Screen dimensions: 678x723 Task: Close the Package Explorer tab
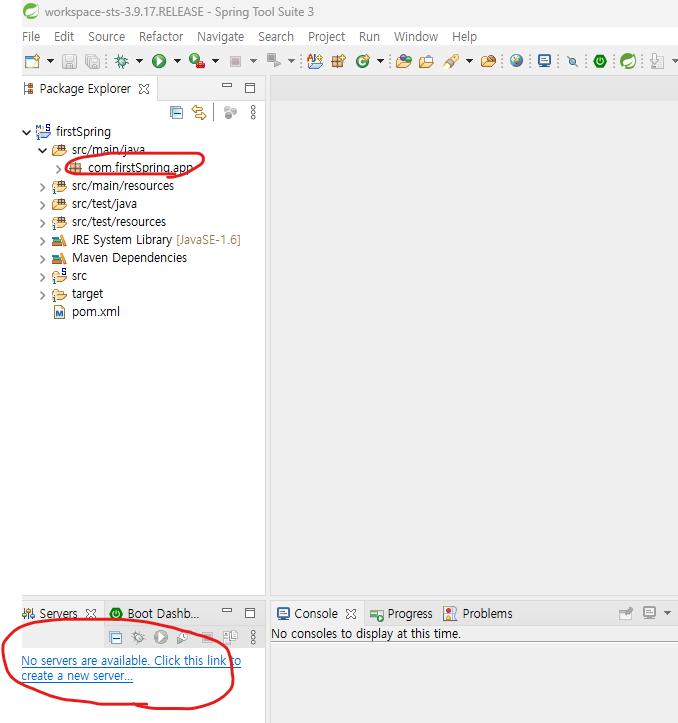(x=144, y=89)
